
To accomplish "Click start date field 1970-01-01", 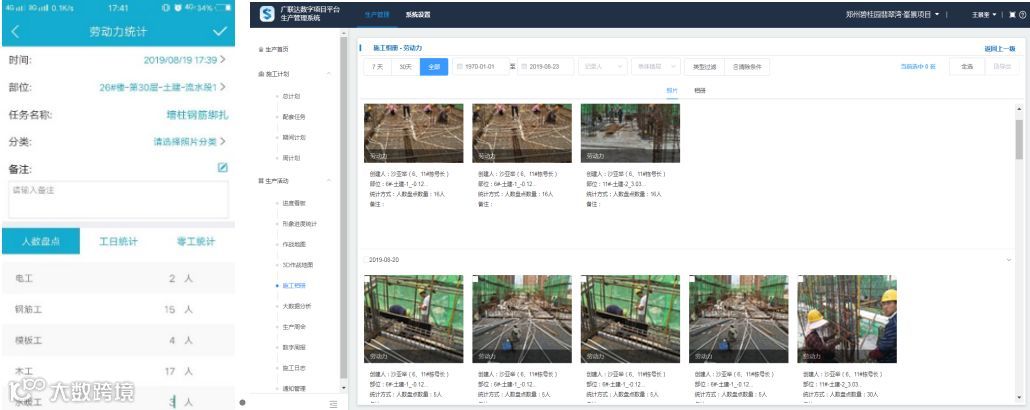I will coord(481,67).
